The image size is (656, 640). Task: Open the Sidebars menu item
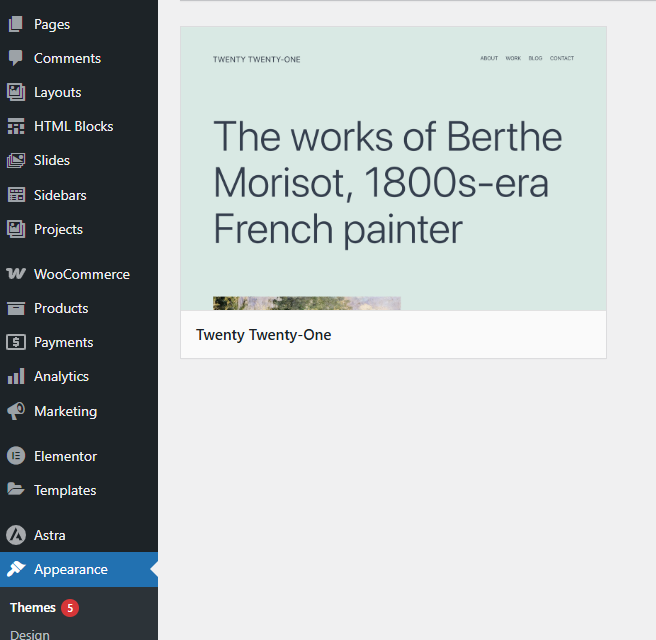coord(60,195)
